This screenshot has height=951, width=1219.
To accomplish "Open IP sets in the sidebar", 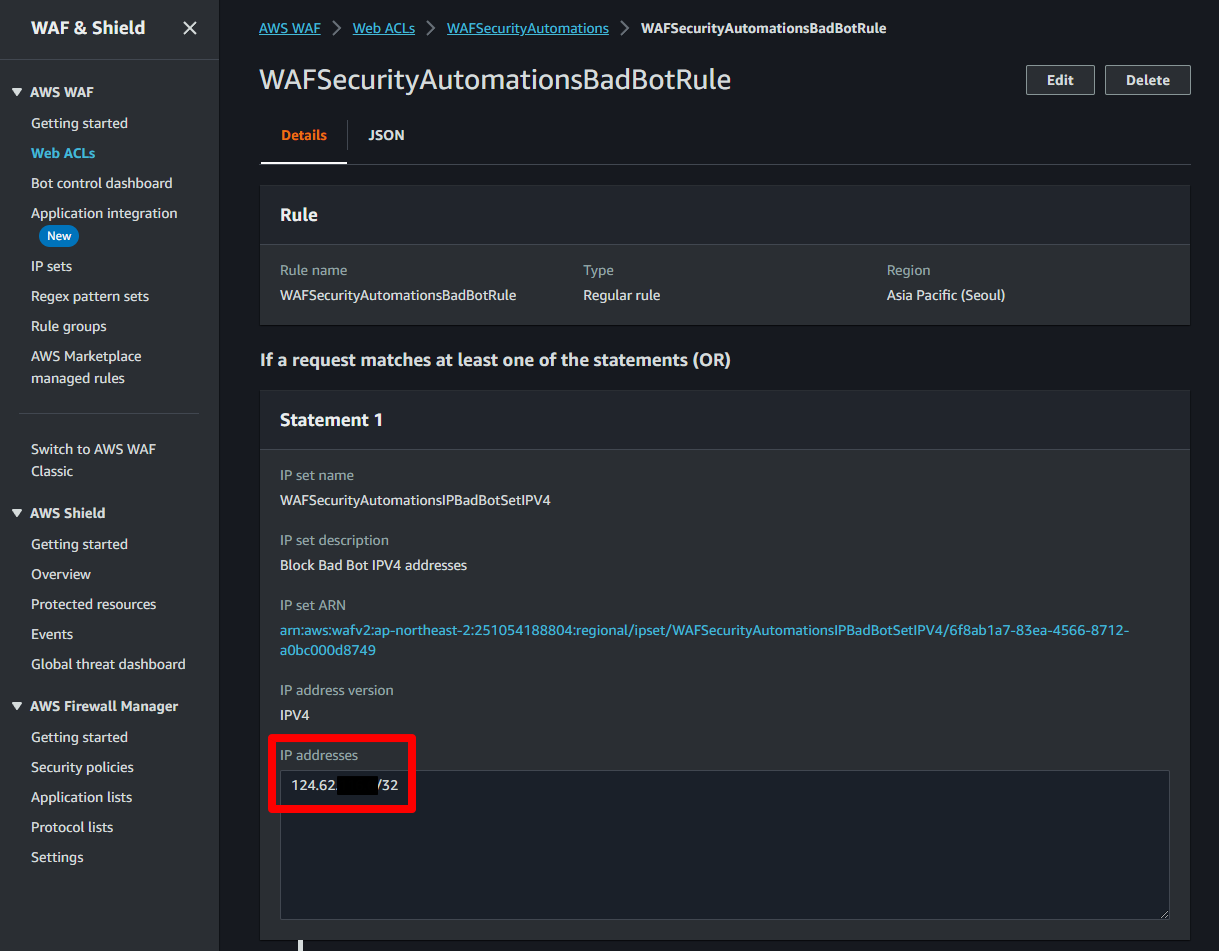I will point(51,266).
